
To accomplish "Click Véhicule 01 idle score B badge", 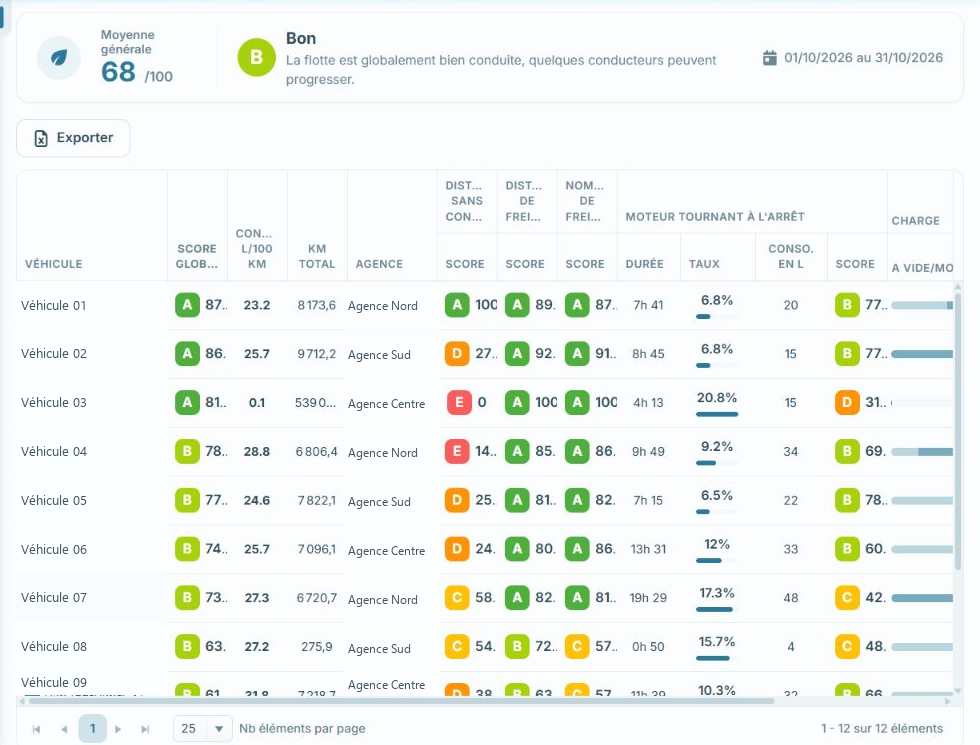I will [847, 305].
